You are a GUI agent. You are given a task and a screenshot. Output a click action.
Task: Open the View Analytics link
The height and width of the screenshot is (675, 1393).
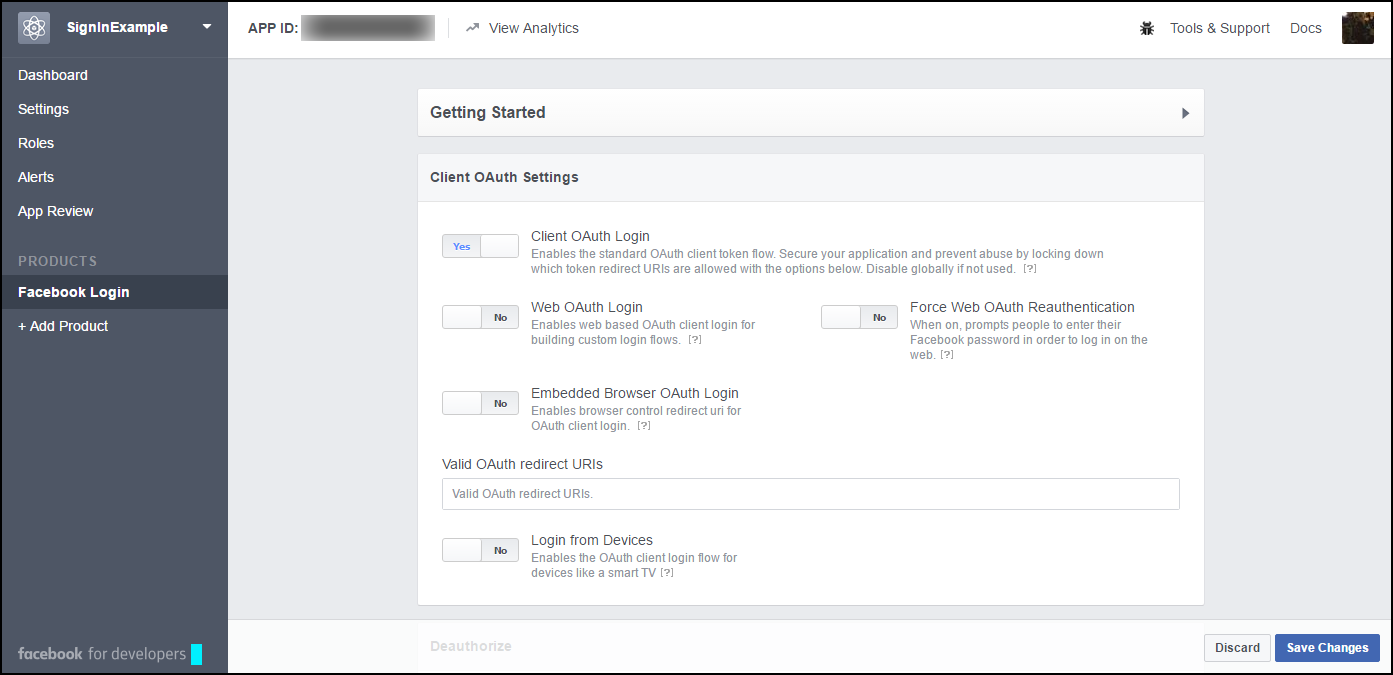[x=534, y=28]
